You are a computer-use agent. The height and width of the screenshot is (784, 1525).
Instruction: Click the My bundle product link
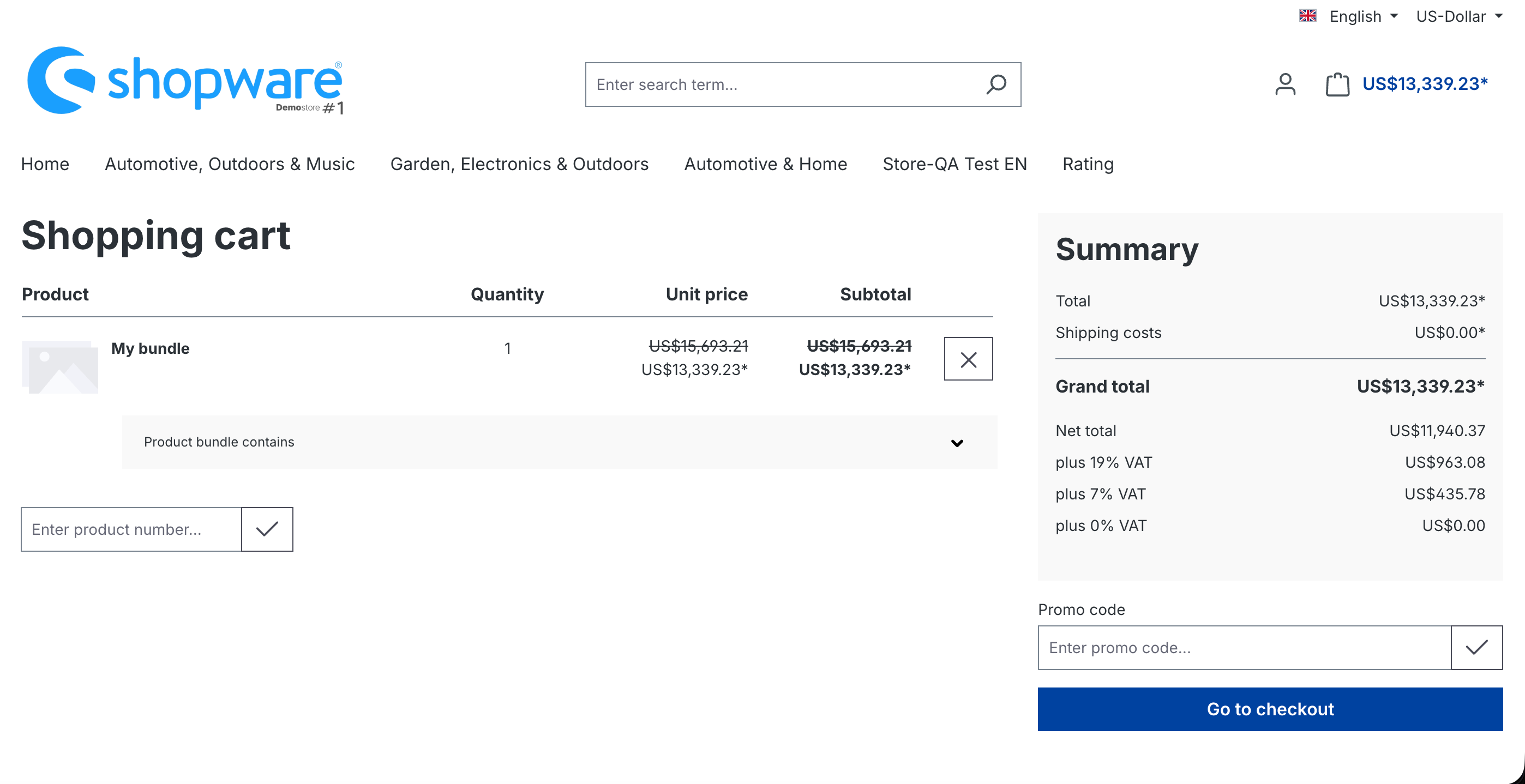(151, 348)
